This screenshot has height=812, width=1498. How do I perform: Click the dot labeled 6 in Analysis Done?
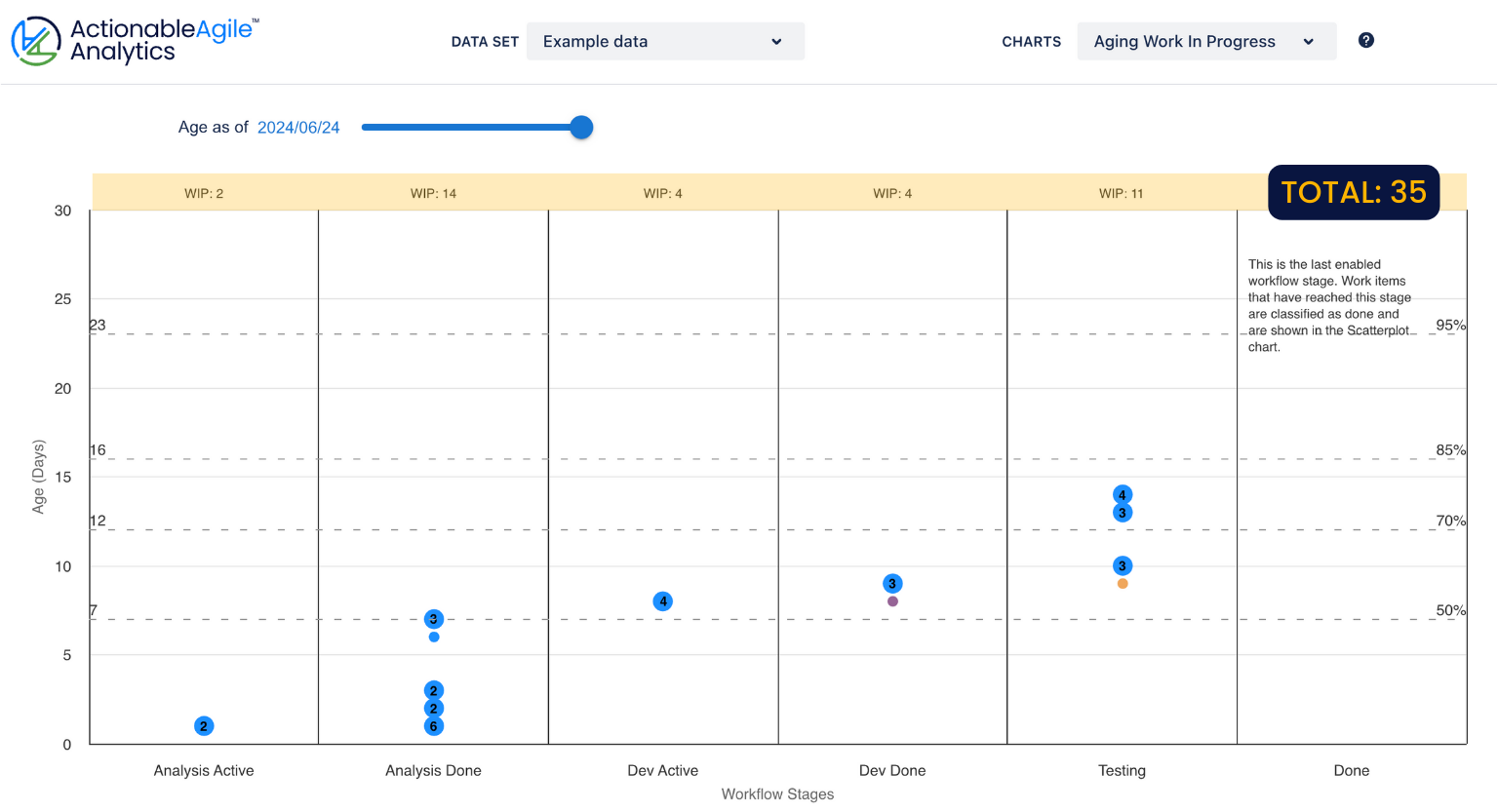pyautogui.click(x=433, y=725)
